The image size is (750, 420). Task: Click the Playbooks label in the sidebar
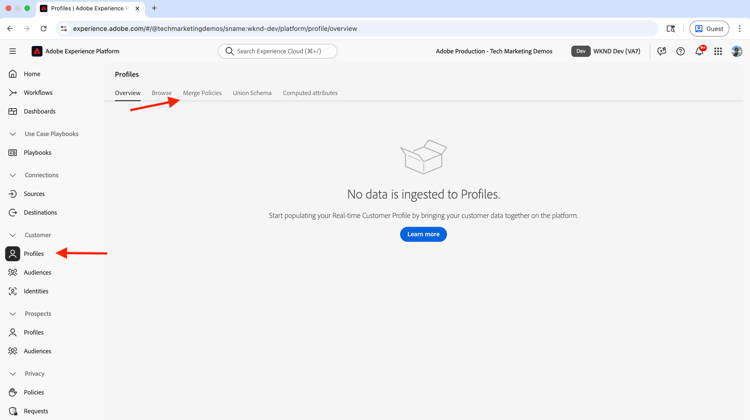coord(37,153)
